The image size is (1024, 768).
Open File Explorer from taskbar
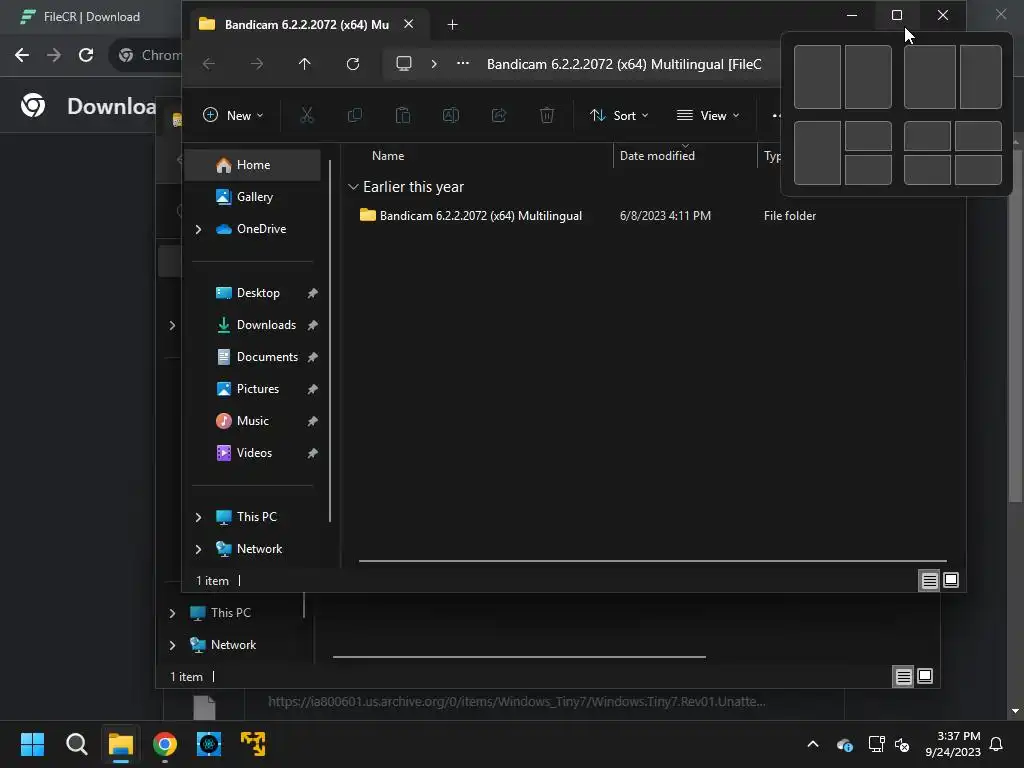(x=121, y=744)
